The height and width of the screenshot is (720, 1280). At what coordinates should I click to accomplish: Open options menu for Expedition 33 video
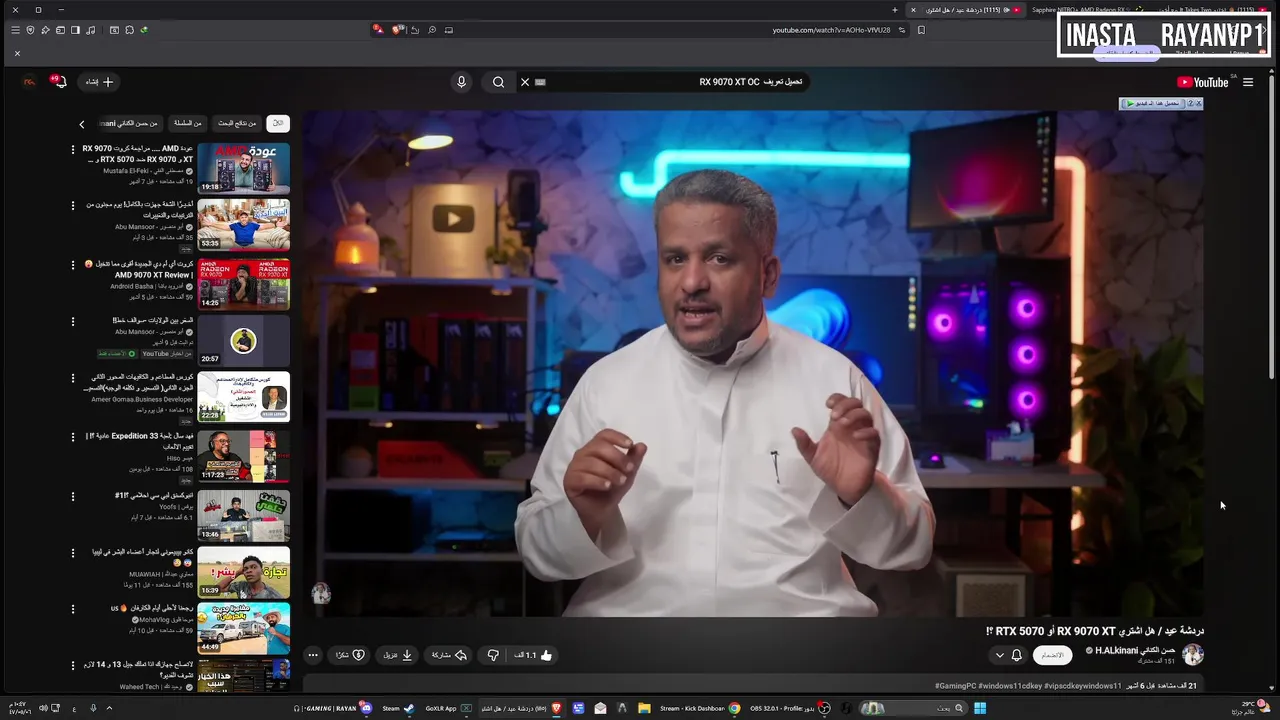coord(72,437)
